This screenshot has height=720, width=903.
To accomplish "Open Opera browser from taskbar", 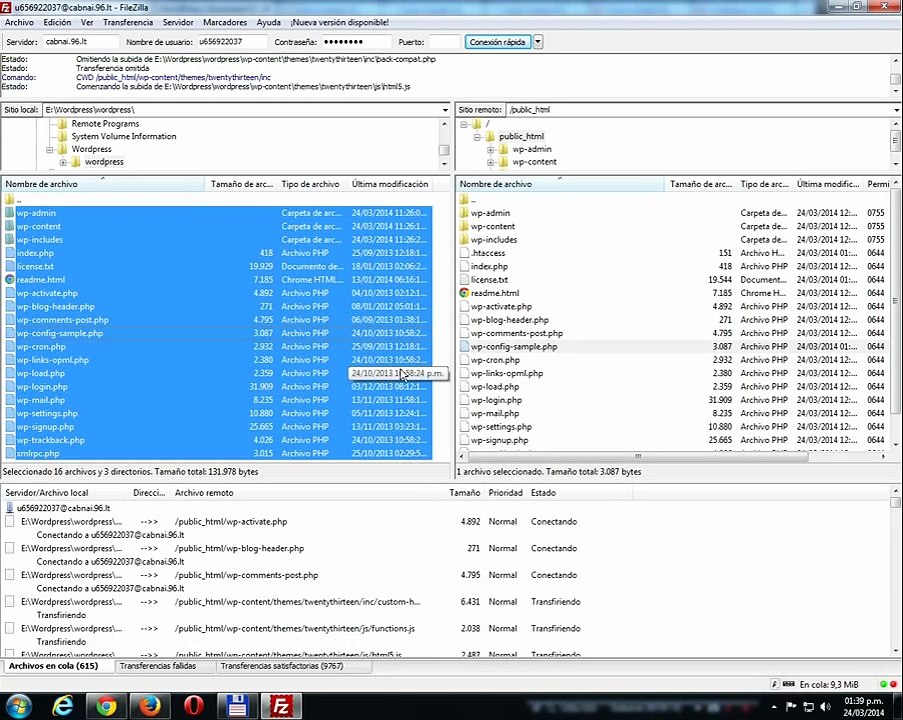I will click(x=194, y=706).
